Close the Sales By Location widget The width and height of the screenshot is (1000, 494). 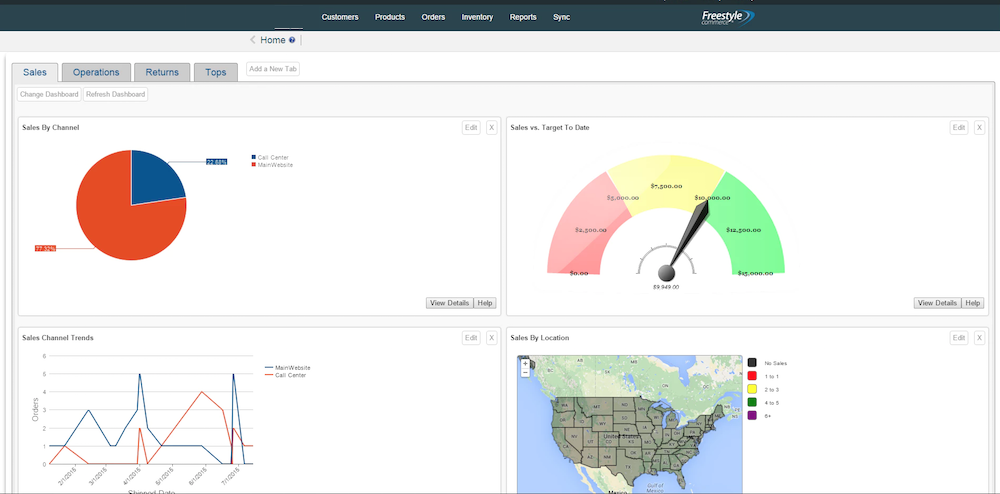[979, 338]
